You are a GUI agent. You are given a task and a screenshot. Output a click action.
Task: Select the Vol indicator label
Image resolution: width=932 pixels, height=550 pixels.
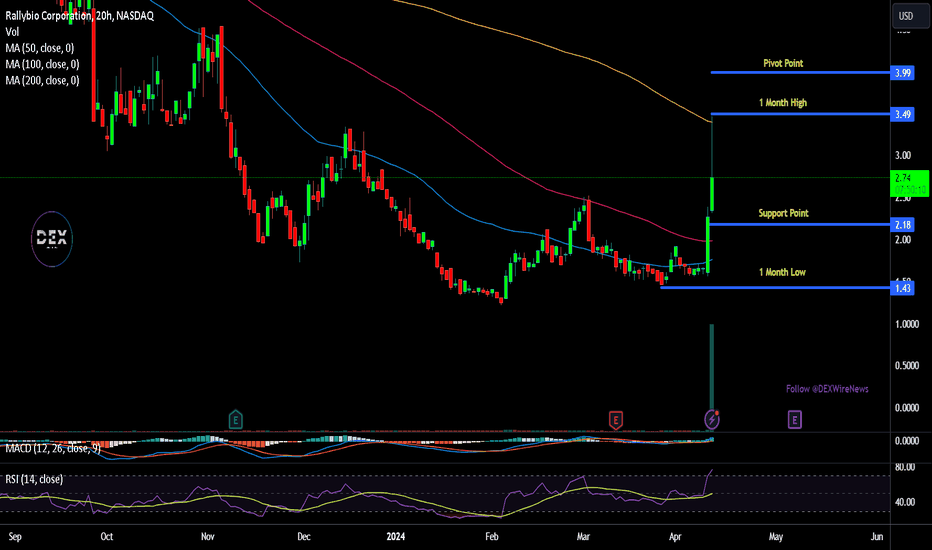(x=12, y=32)
